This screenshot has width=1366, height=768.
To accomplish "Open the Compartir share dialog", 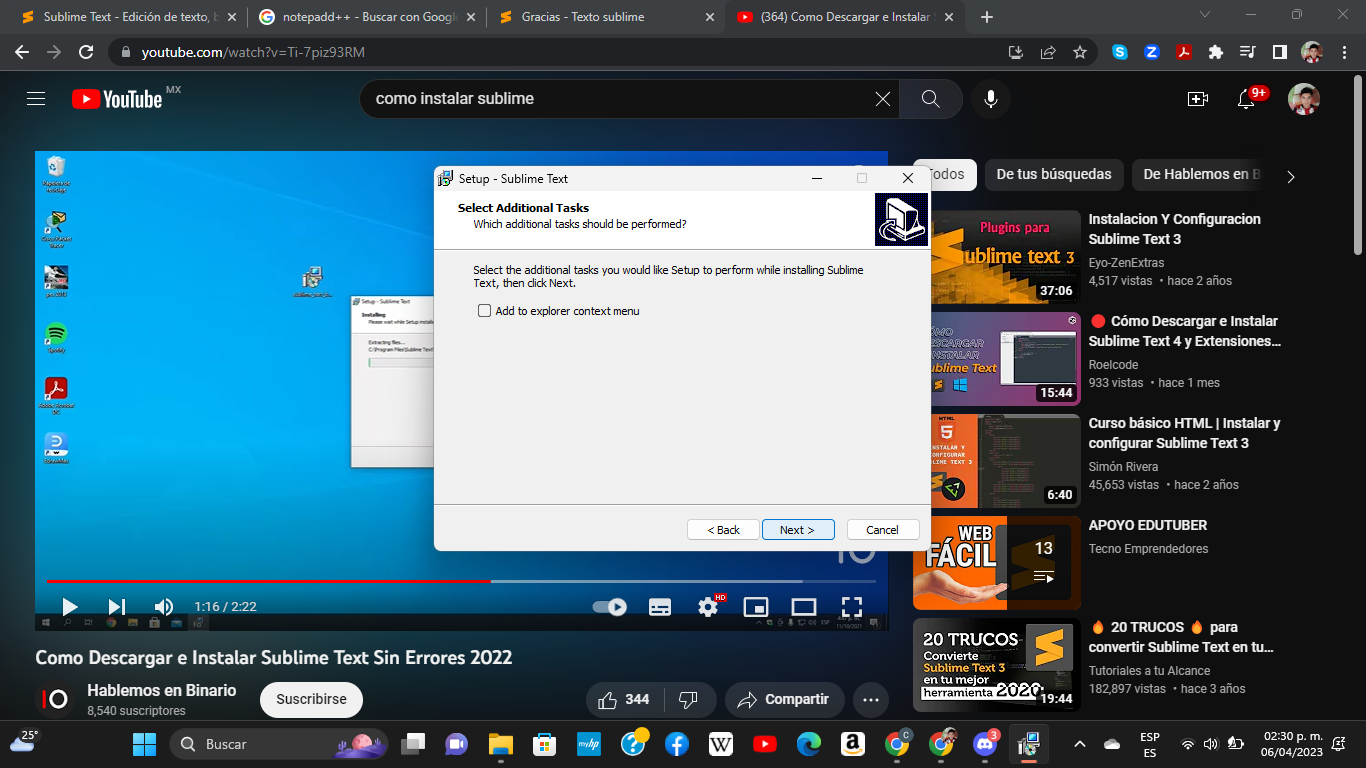I will tap(785, 700).
